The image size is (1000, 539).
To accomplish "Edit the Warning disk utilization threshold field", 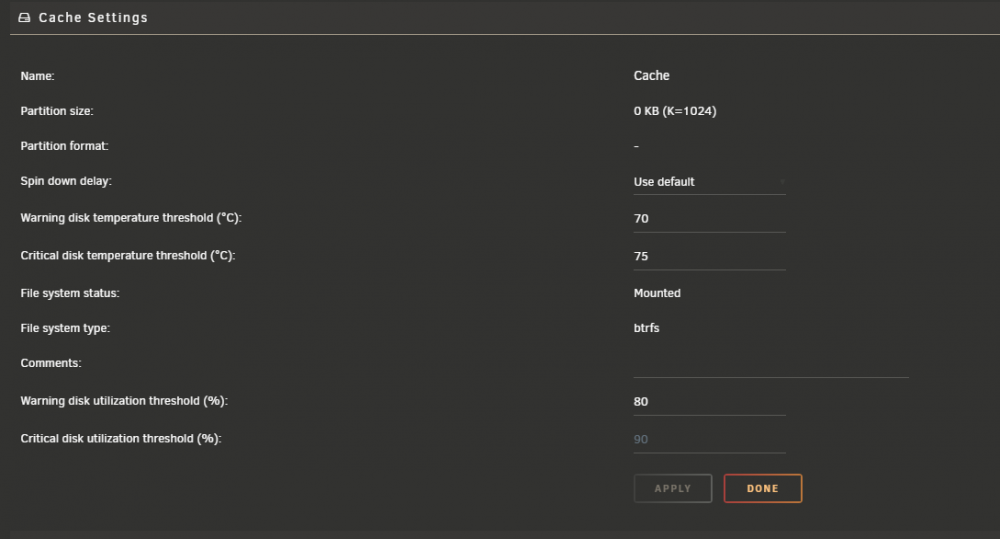I will [x=709, y=402].
